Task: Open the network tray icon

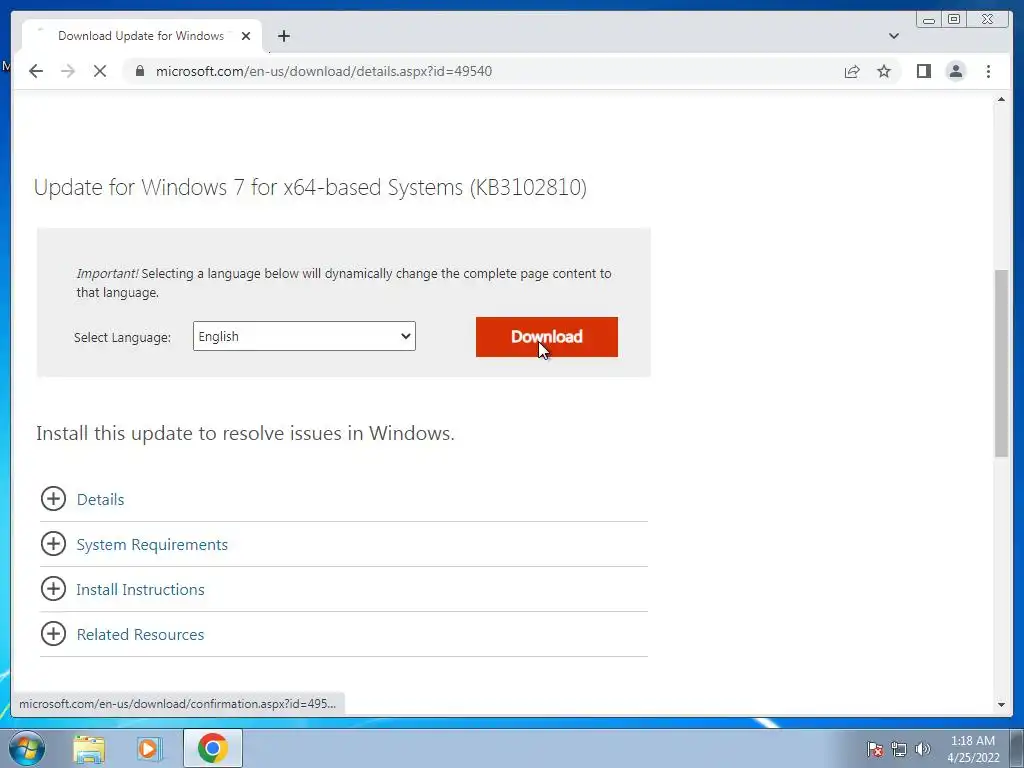Action: coord(899,749)
